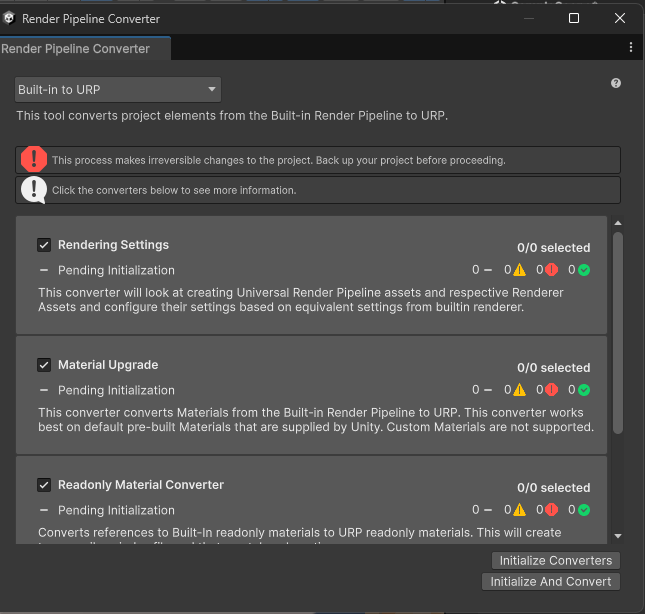Close the Render Pipeline Converter window
645x614 pixels.
pyautogui.click(x=619, y=18)
